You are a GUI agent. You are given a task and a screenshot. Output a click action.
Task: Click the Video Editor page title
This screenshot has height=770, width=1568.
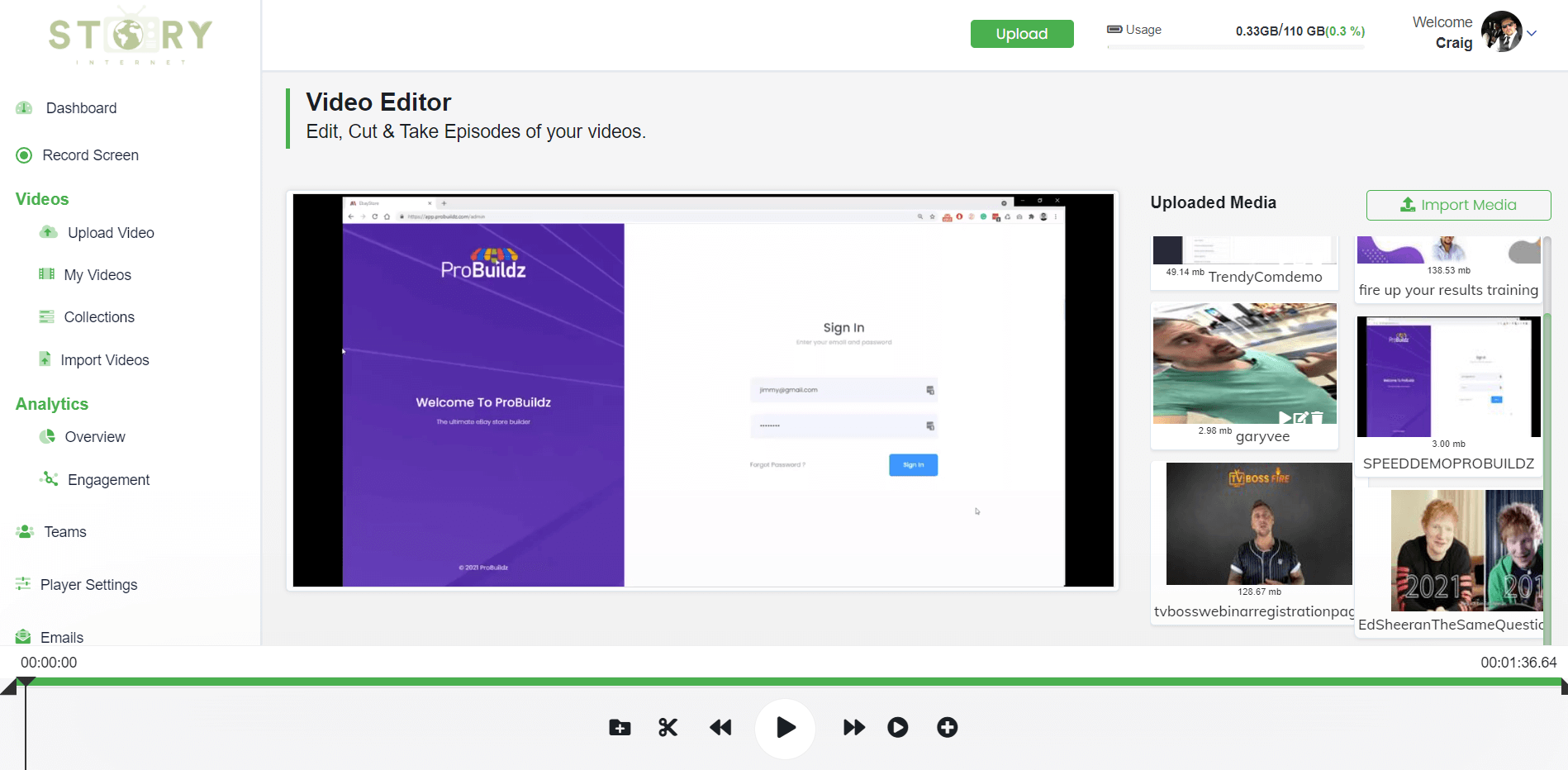(x=378, y=102)
